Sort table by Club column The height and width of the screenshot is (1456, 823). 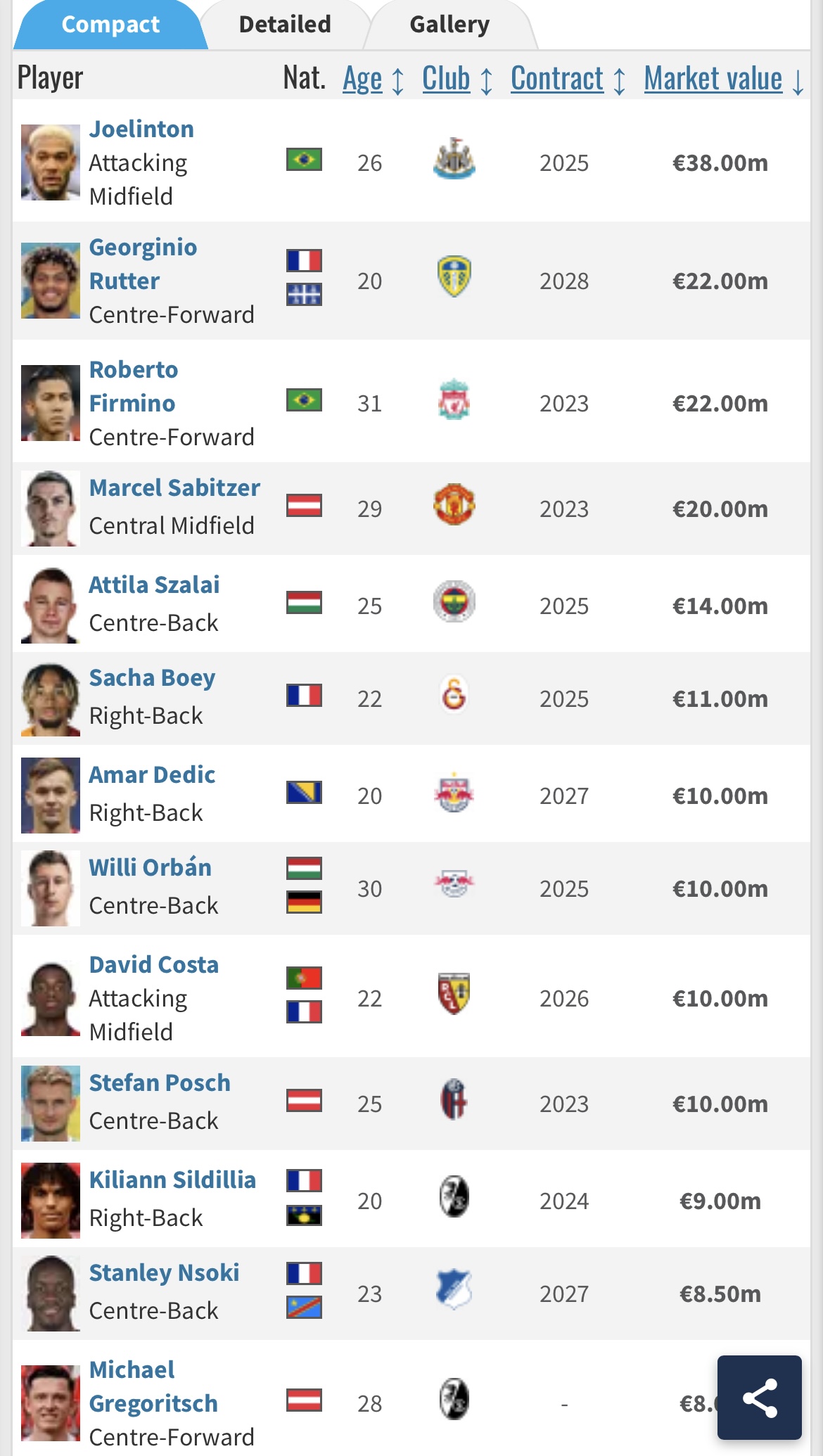click(x=457, y=79)
